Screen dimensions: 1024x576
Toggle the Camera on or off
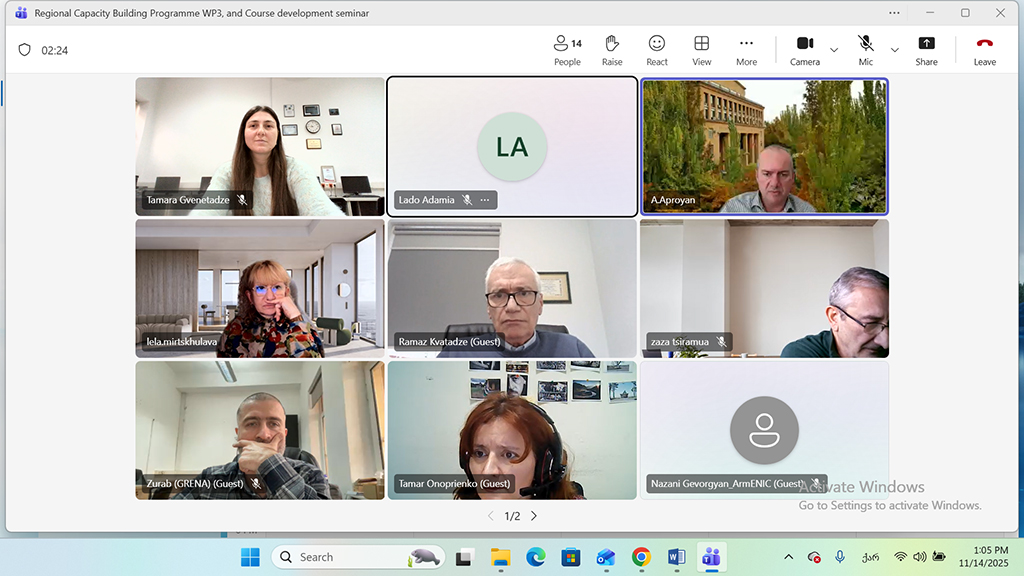click(x=804, y=50)
